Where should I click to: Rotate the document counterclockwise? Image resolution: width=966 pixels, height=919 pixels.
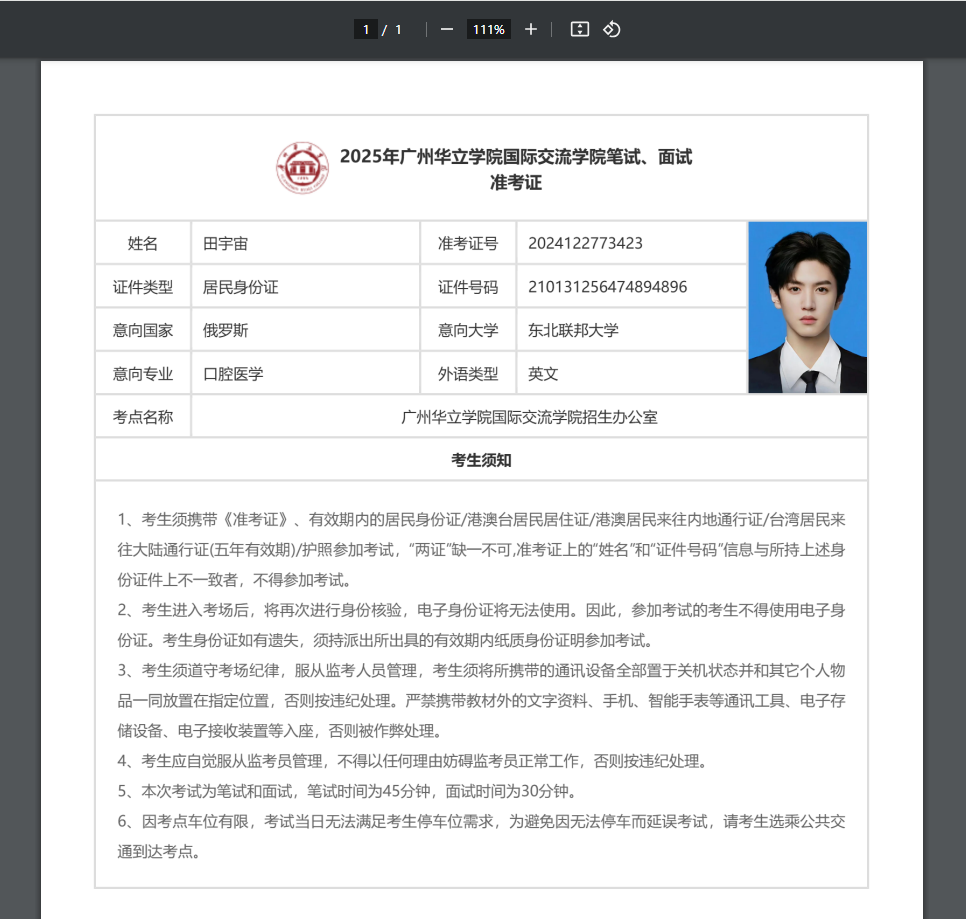coord(612,29)
